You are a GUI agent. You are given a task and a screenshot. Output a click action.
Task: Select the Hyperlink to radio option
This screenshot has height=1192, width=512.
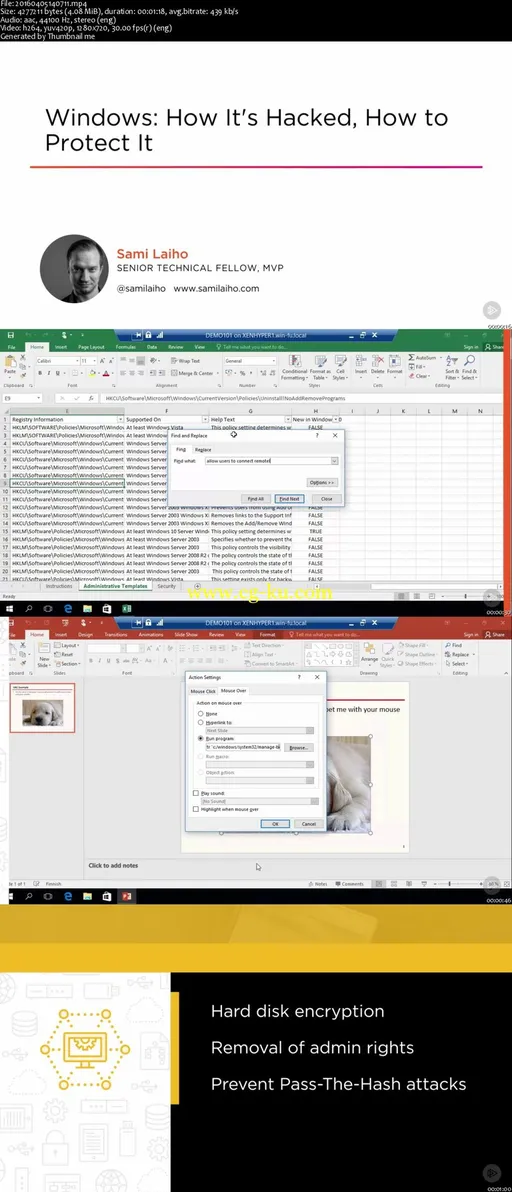tap(201, 722)
